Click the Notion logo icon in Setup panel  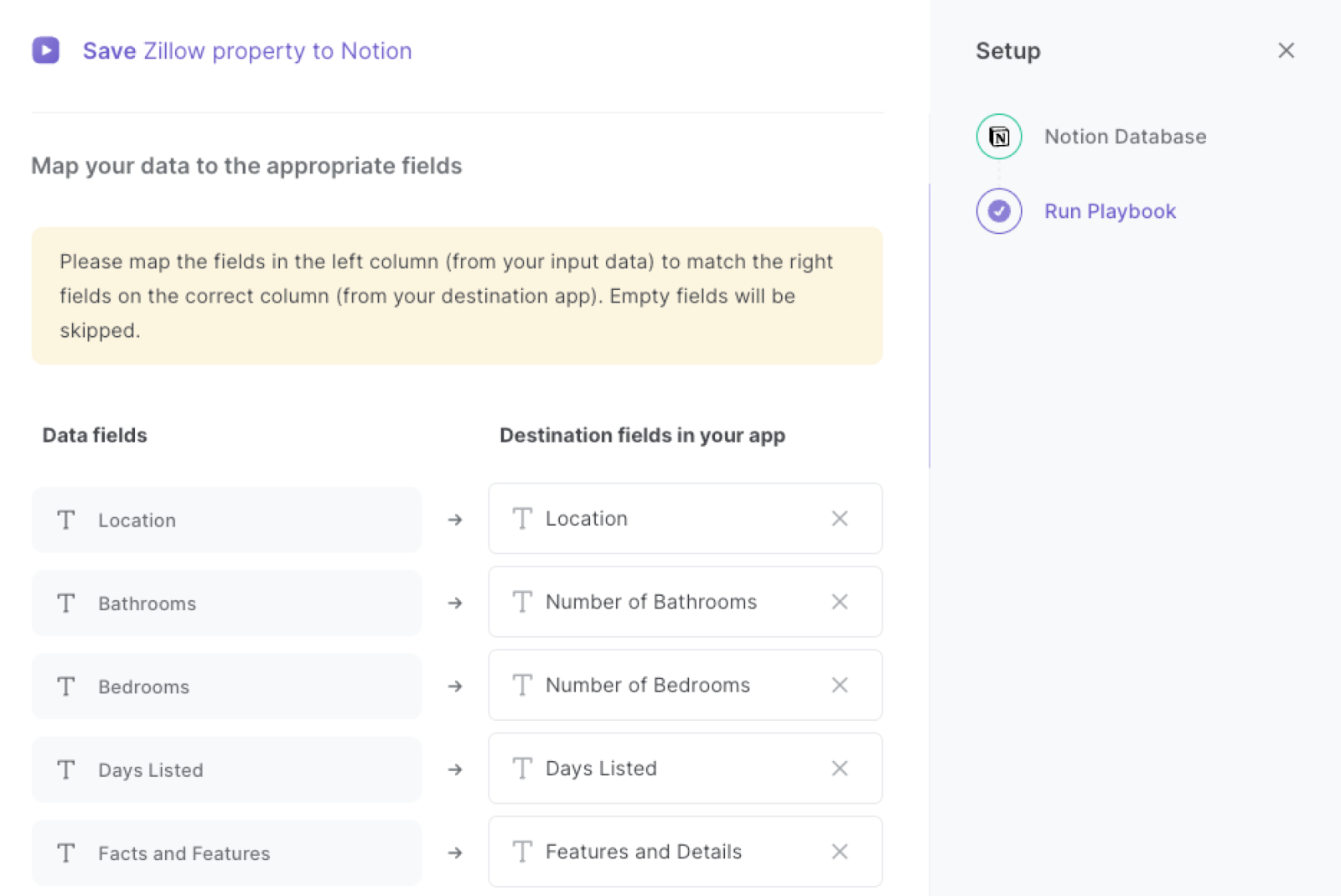[x=998, y=135]
